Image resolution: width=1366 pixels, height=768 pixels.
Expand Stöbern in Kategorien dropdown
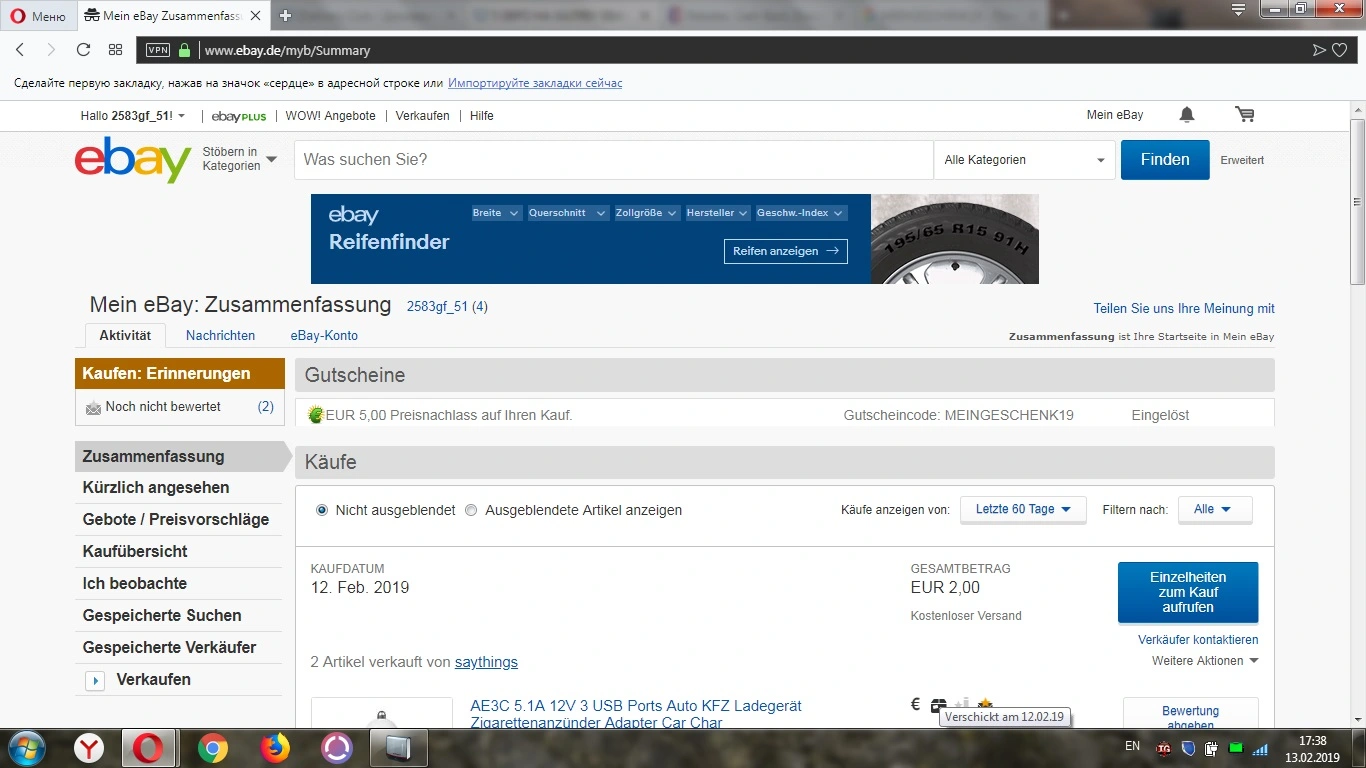point(240,159)
